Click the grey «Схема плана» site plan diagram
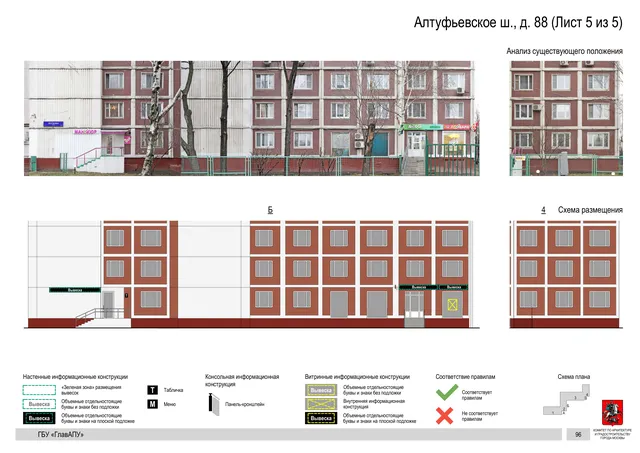Image resolution: width=640 pixels, height=453 pixels. 567,400
